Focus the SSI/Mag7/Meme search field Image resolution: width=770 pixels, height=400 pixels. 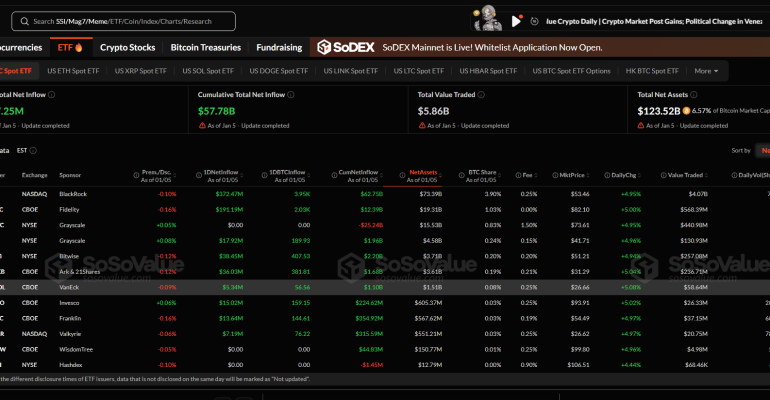123,21
